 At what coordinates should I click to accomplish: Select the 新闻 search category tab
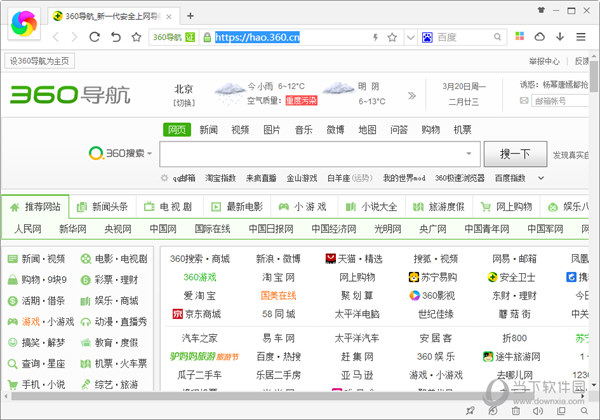point(208,130)
